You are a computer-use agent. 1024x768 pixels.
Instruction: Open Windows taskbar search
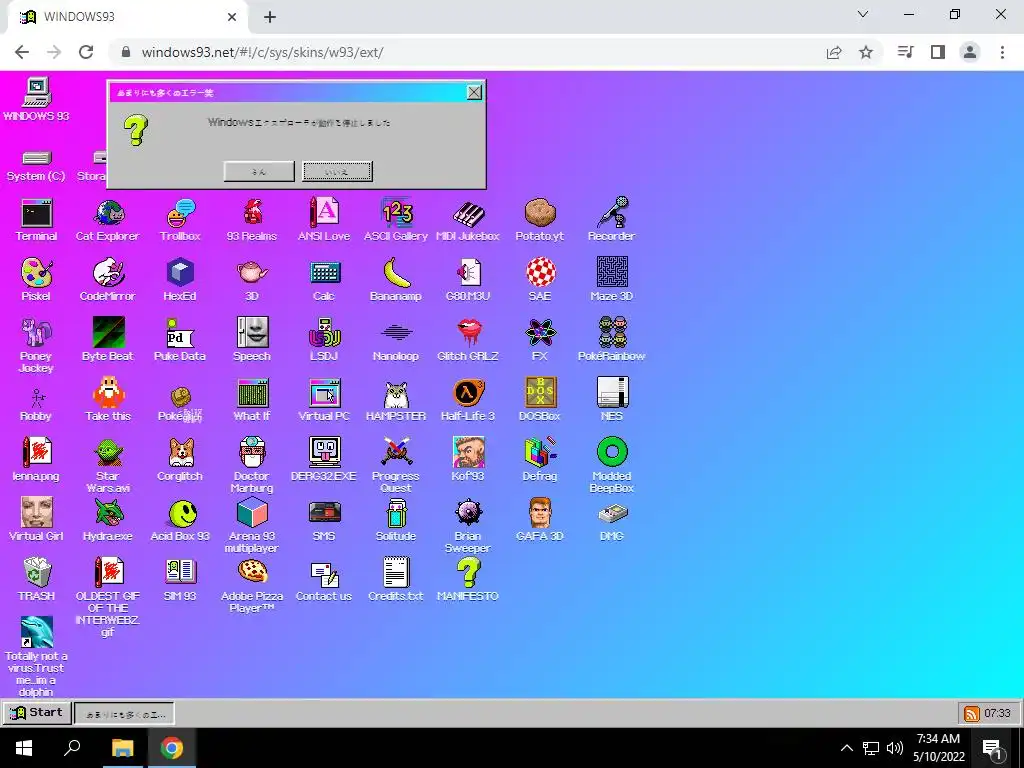pos(72,748)
